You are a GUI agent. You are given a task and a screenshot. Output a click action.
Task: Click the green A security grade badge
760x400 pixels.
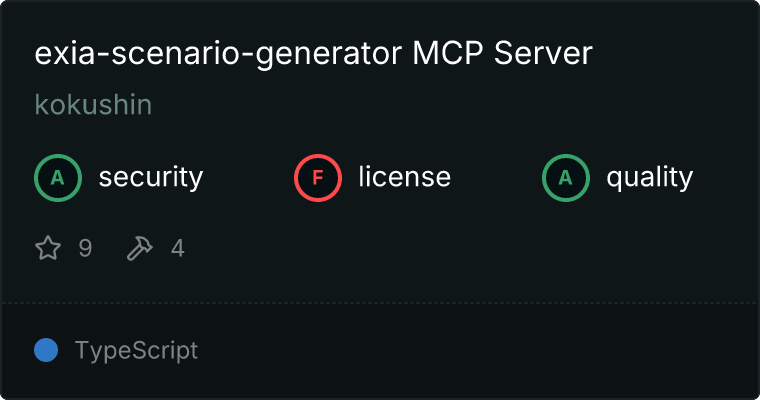(x=58, y=178)
